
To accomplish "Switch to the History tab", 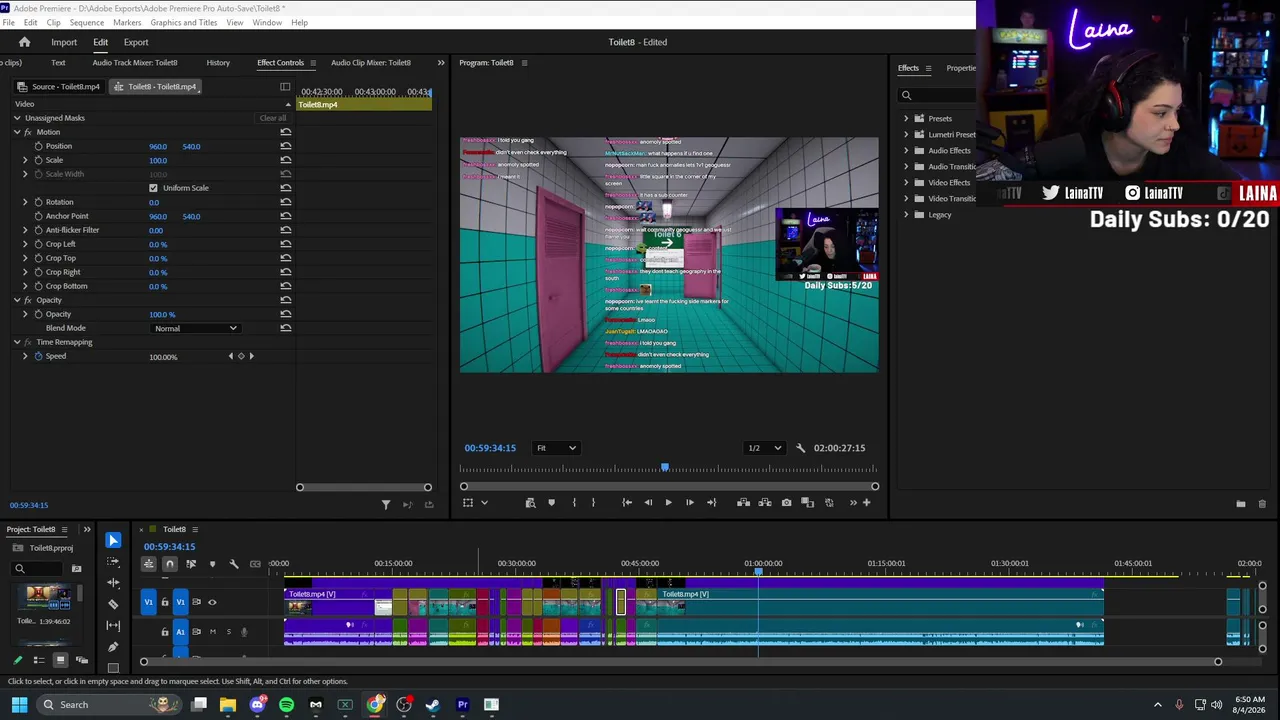I will 218,63.
